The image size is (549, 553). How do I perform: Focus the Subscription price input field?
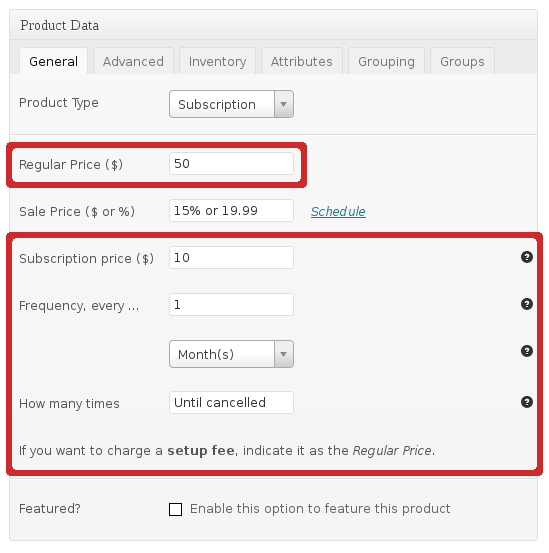pos(231,257)
